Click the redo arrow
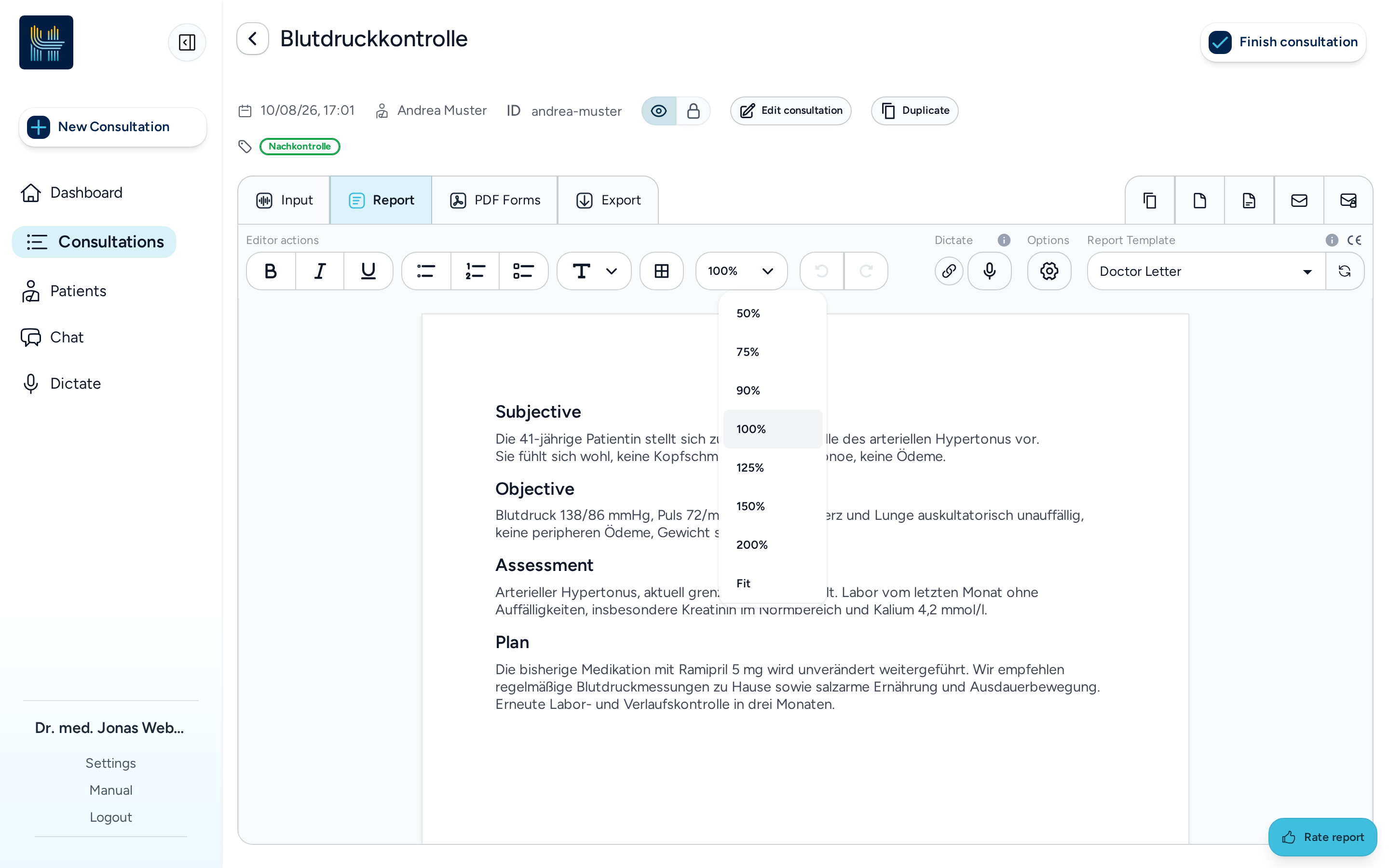The height and width of the screenshot is (868, 1389). (866, 271)
